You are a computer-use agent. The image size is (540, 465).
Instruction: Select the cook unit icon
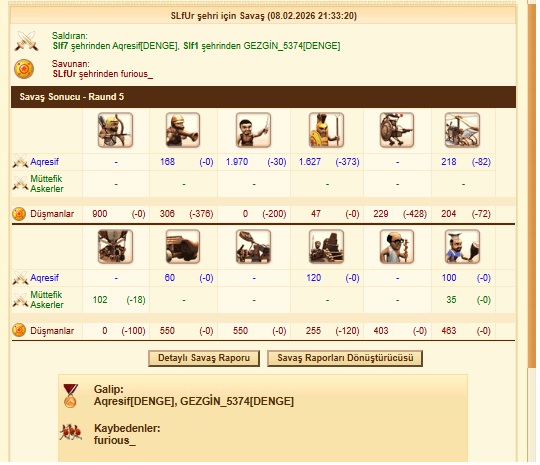point(462,246)
